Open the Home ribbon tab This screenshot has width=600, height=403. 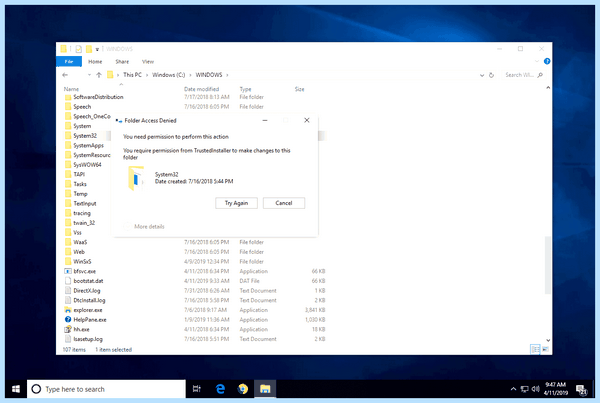[x=95, y=61]
